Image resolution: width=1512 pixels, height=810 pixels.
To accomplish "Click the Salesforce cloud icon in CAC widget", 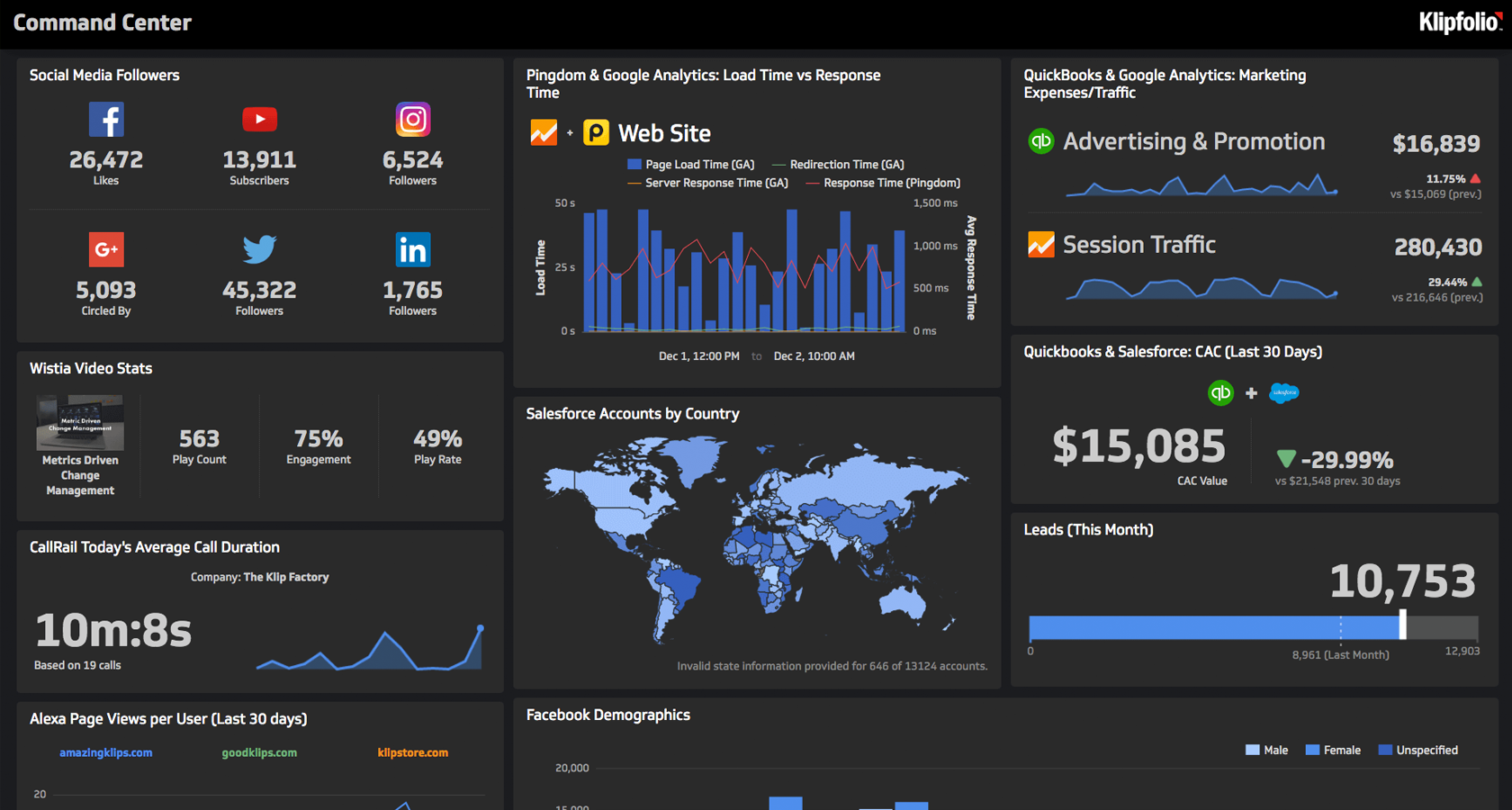I will pyautogui.click(x=1284, y=393).
